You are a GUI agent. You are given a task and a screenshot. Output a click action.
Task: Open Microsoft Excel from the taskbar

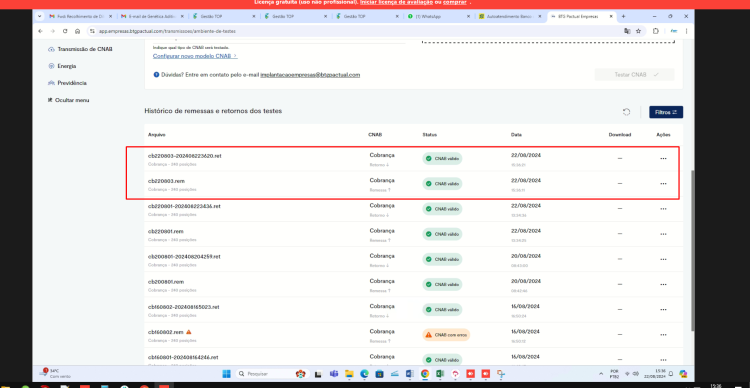point(440,374)
